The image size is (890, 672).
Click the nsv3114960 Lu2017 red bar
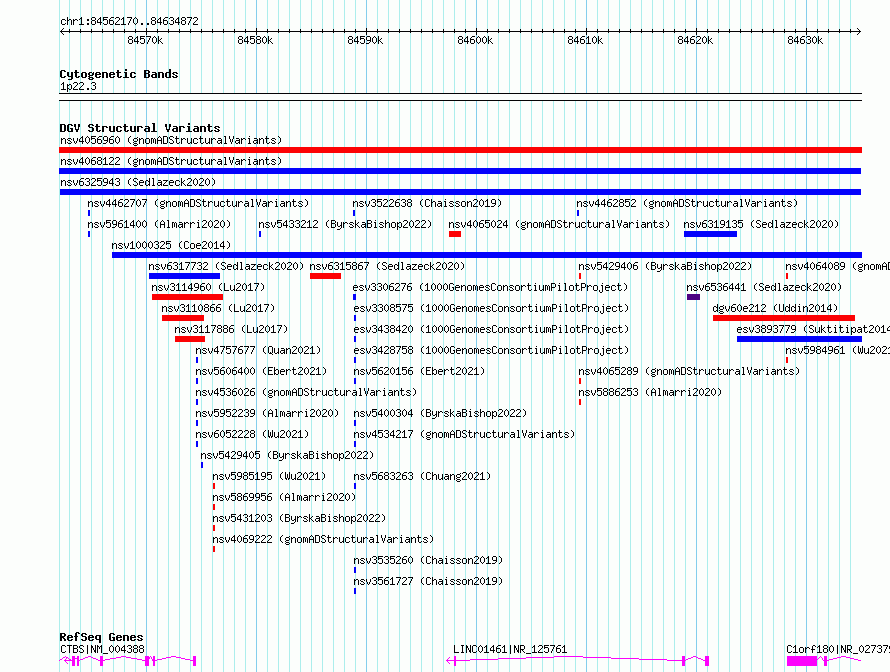(187, 297)
